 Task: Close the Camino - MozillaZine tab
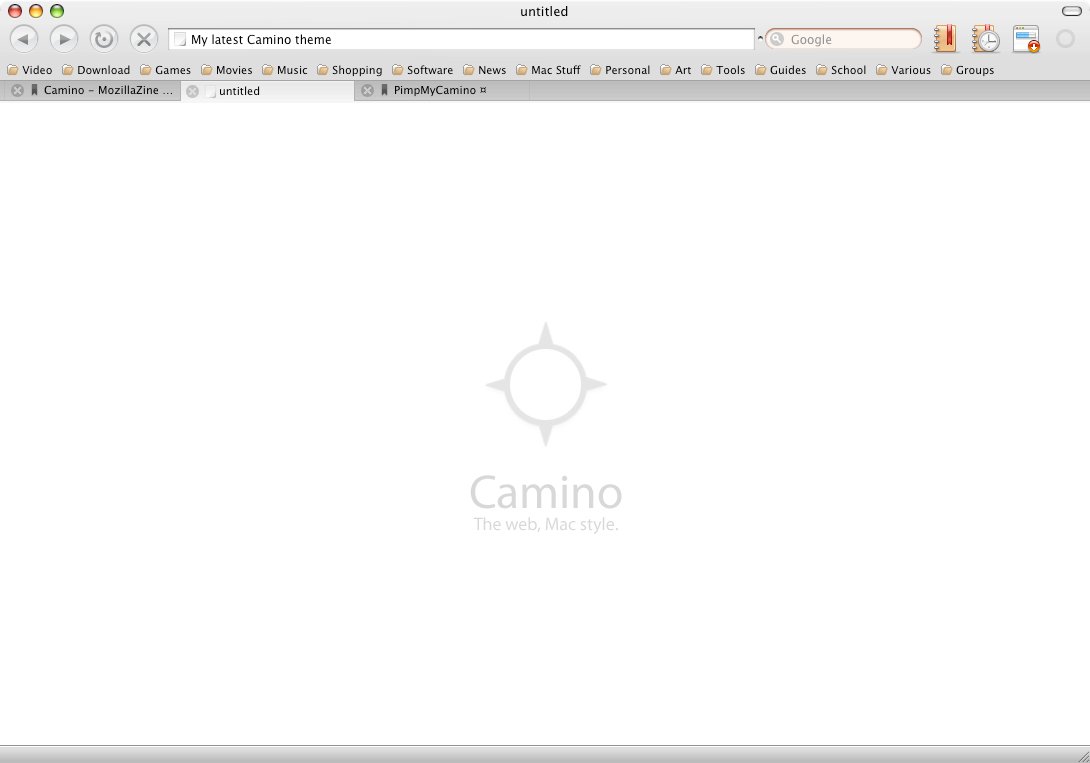17,90
